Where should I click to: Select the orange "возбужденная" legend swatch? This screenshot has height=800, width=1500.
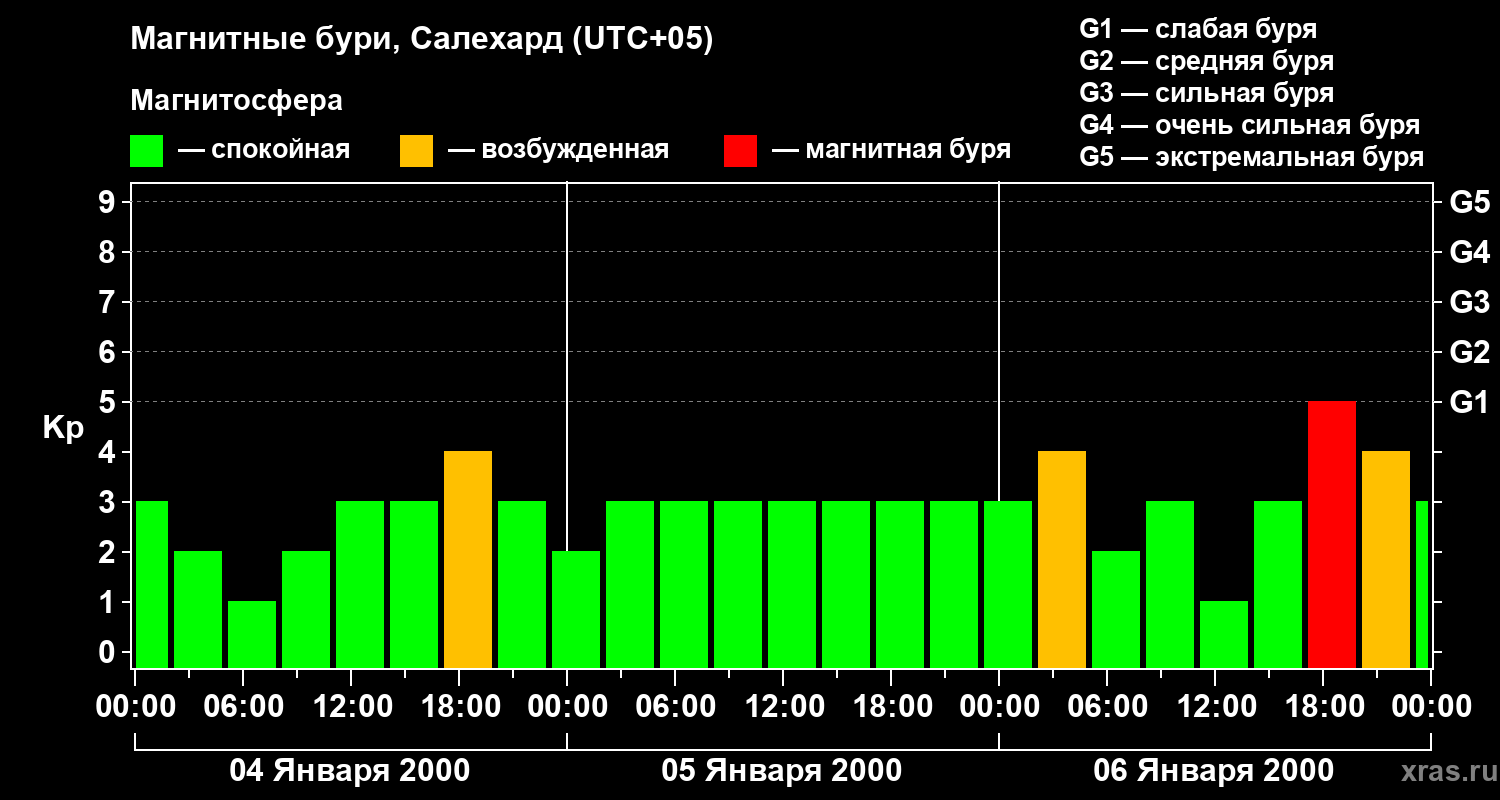(x=417, y=151)
